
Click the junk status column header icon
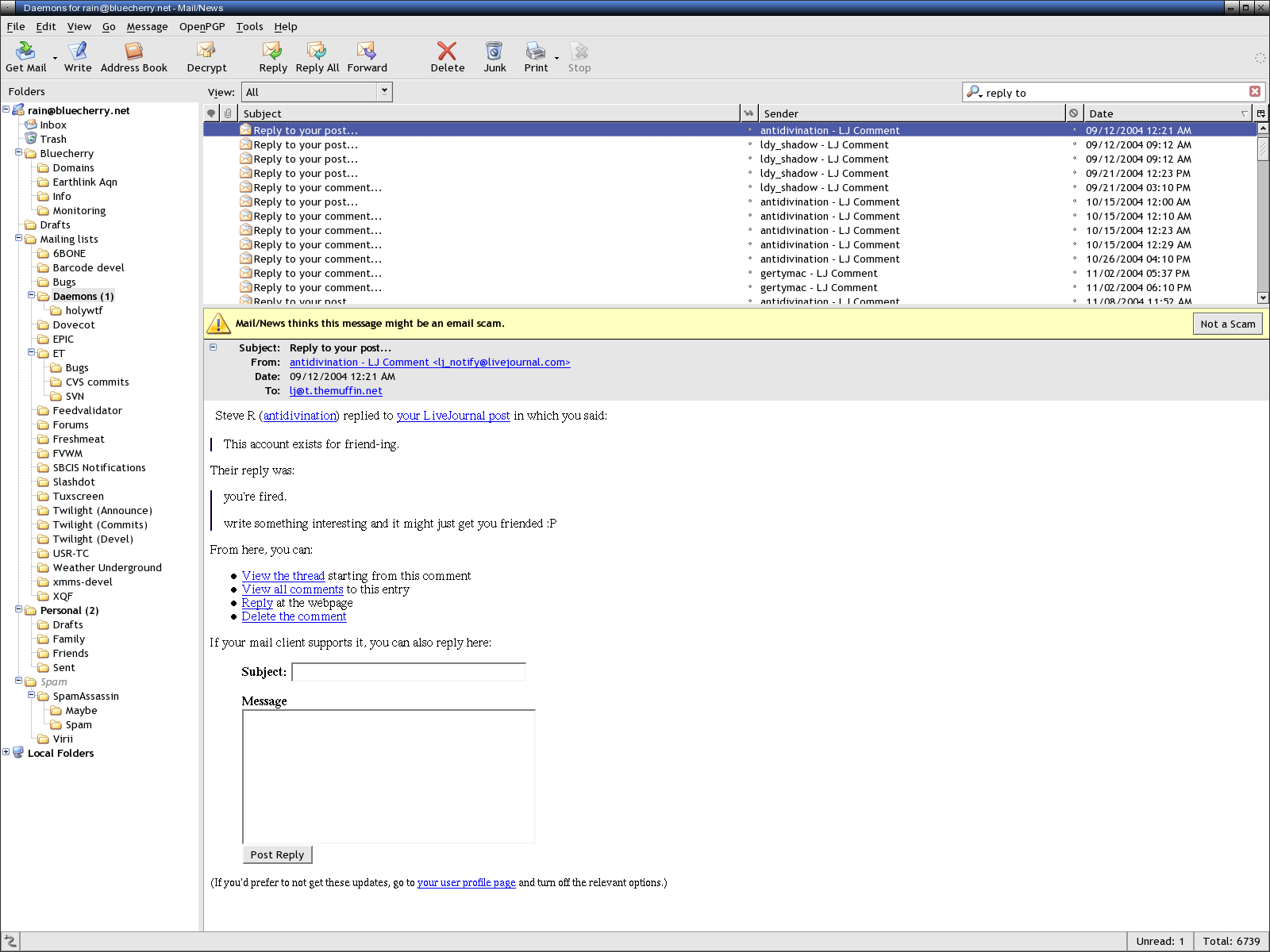point(1074,113)
